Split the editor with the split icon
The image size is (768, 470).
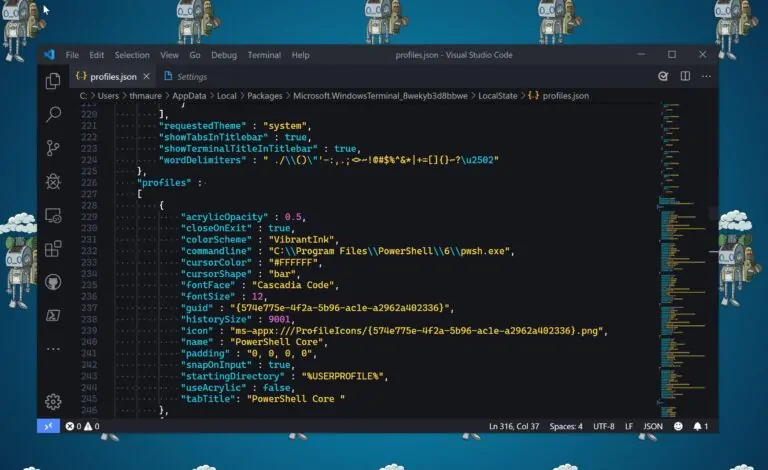685,76
